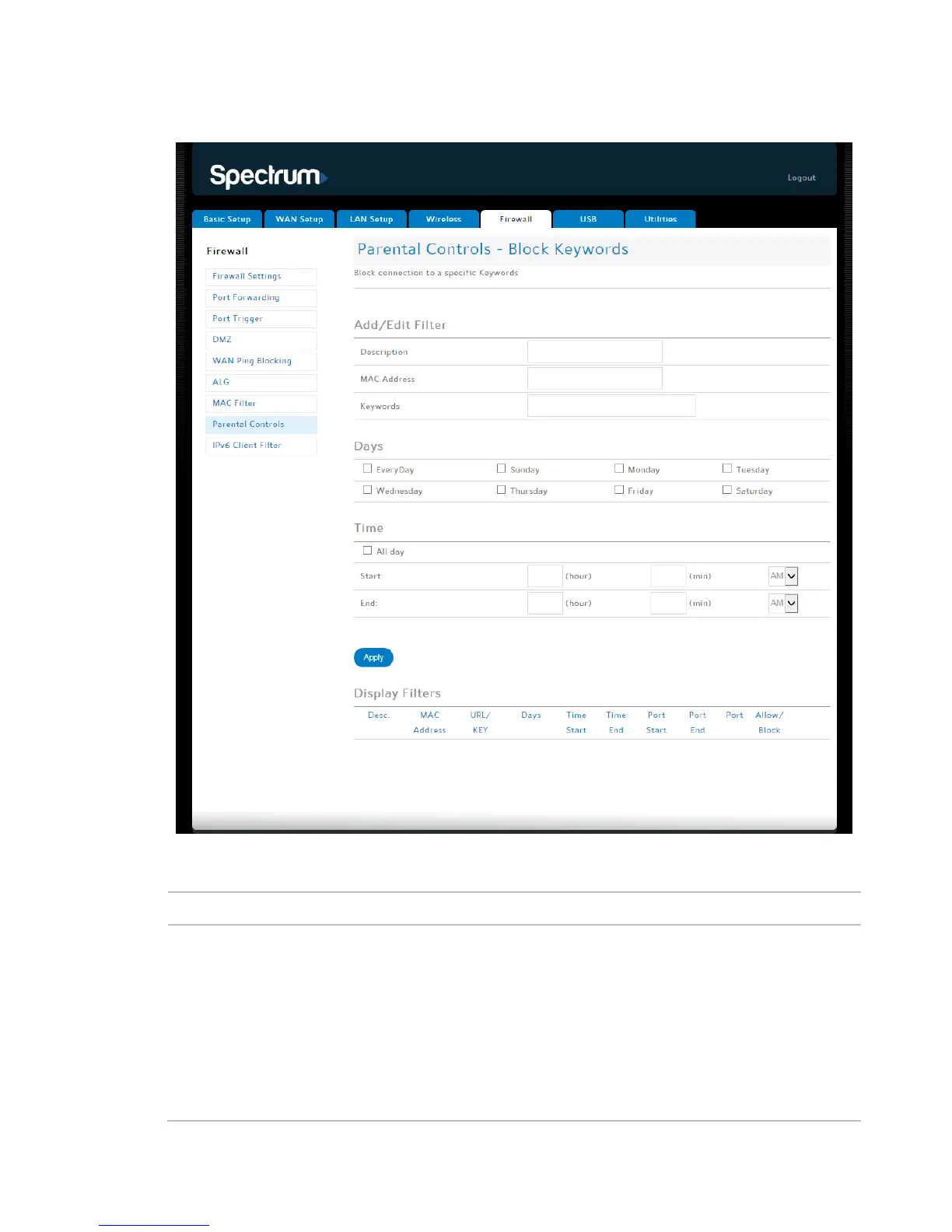Screen dimensions: 952x1232
Task: Click the Parental Controls - Block Keywords heading
Action: pos(493,250)
